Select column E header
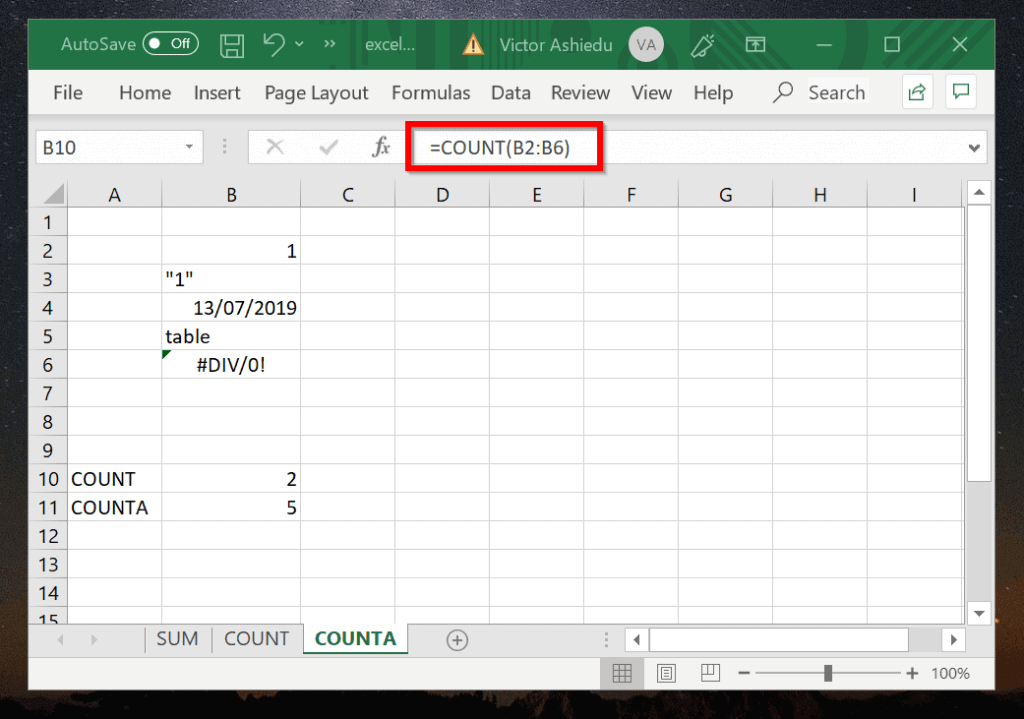This screenshot has width=1024, height=719. (x=537, y=195)
